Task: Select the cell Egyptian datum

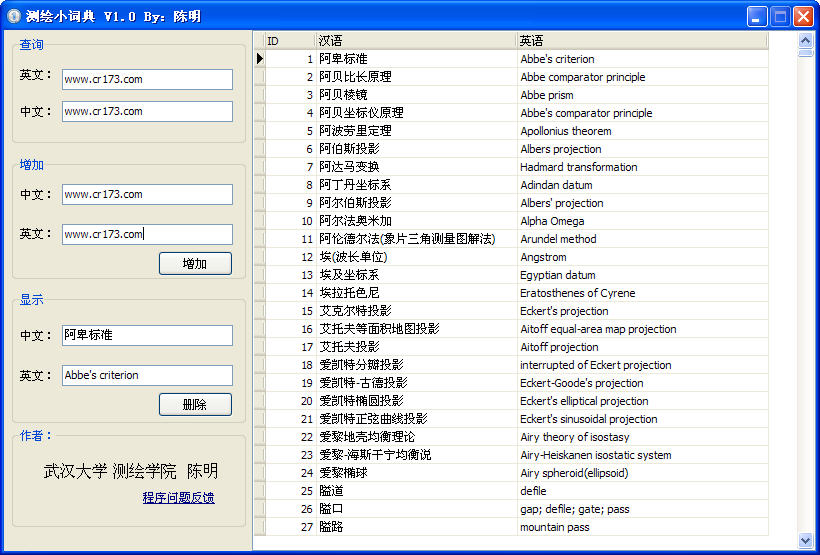Action: click(x=643, y=275)
